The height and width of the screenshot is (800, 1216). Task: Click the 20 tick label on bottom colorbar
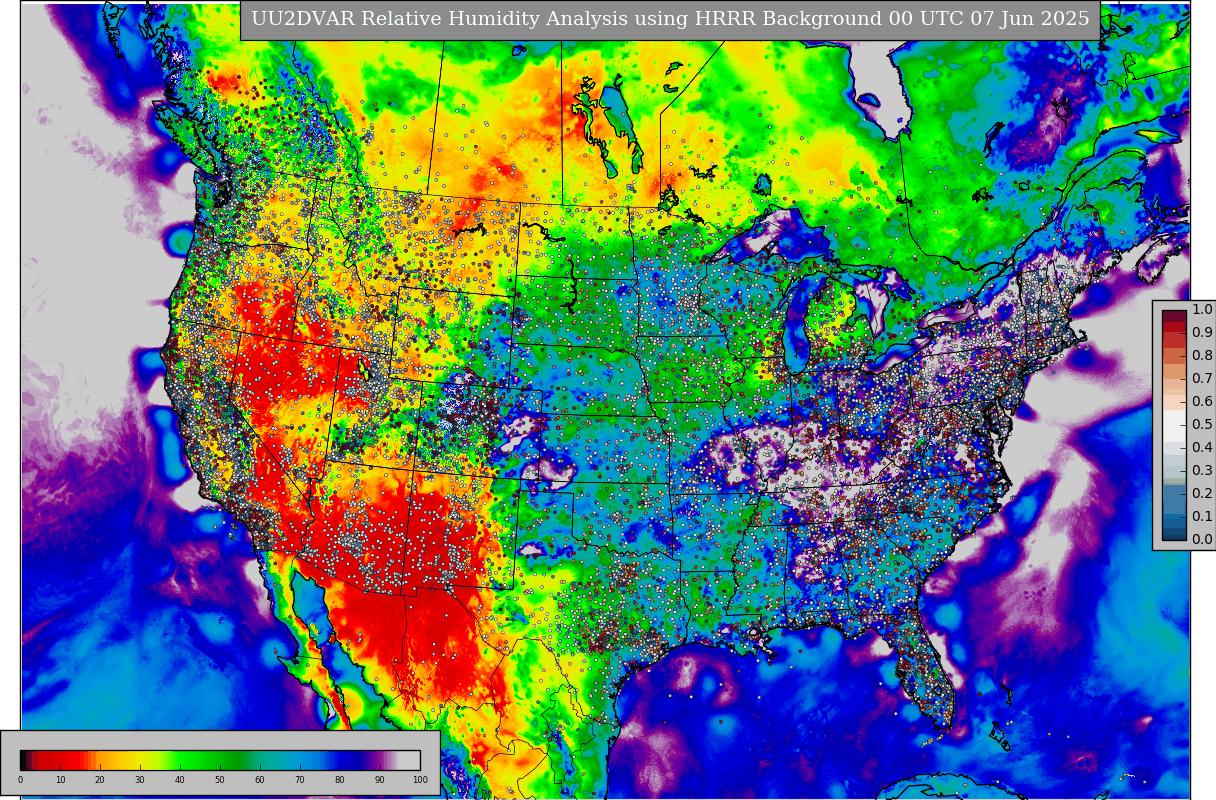point(100,780)
